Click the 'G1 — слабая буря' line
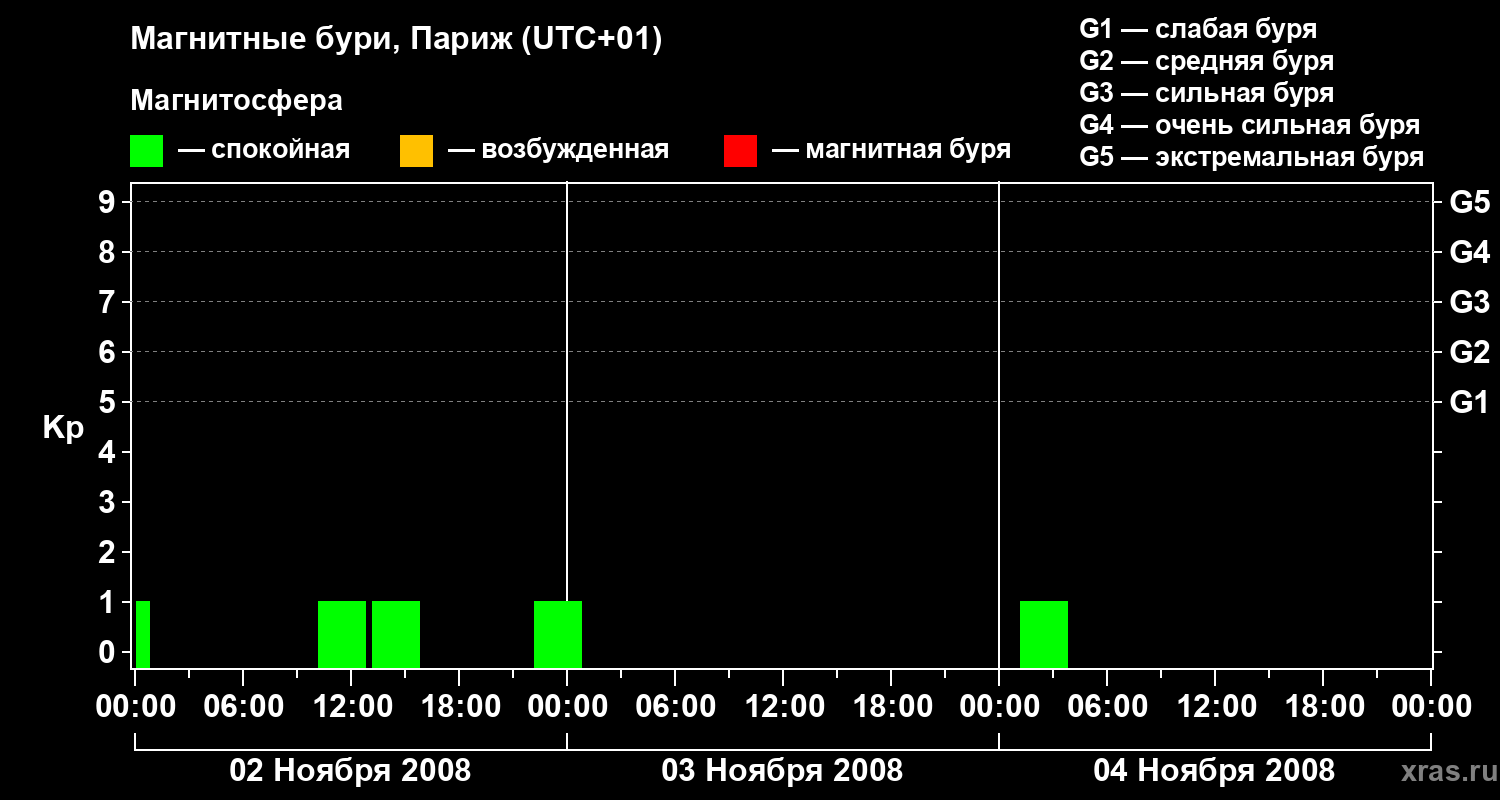Viewport: 1500px width, 800px height. [x=1198, y=29]
